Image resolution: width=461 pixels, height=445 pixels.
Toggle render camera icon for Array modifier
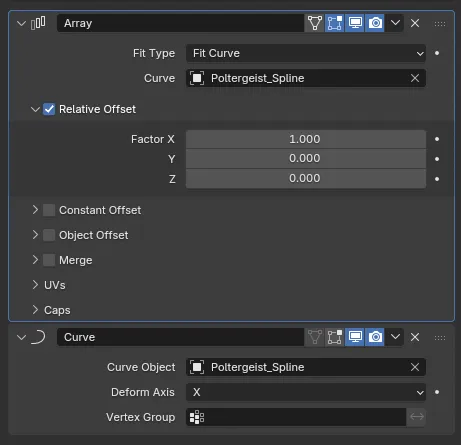point(375,23)
